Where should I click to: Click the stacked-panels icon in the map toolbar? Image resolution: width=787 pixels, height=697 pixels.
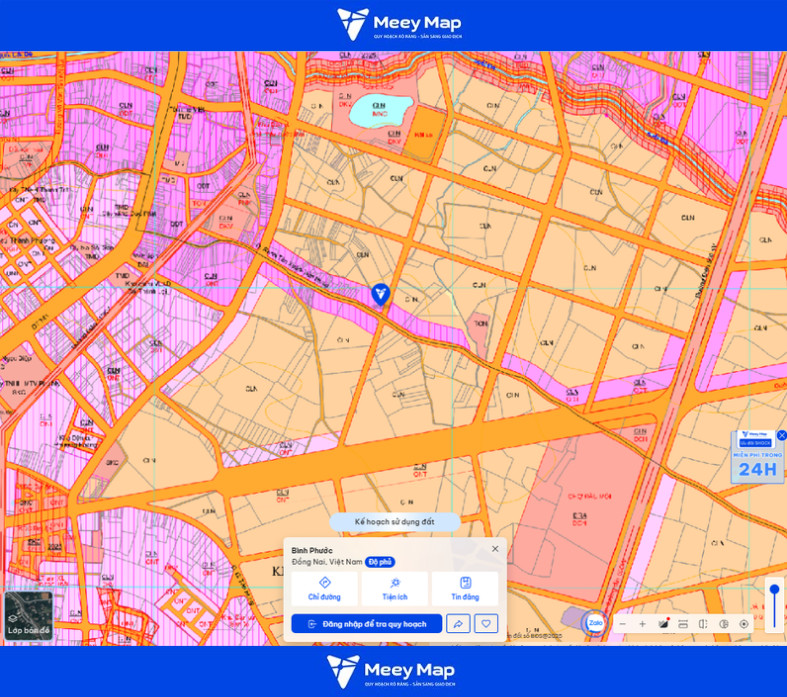point(683,624)
